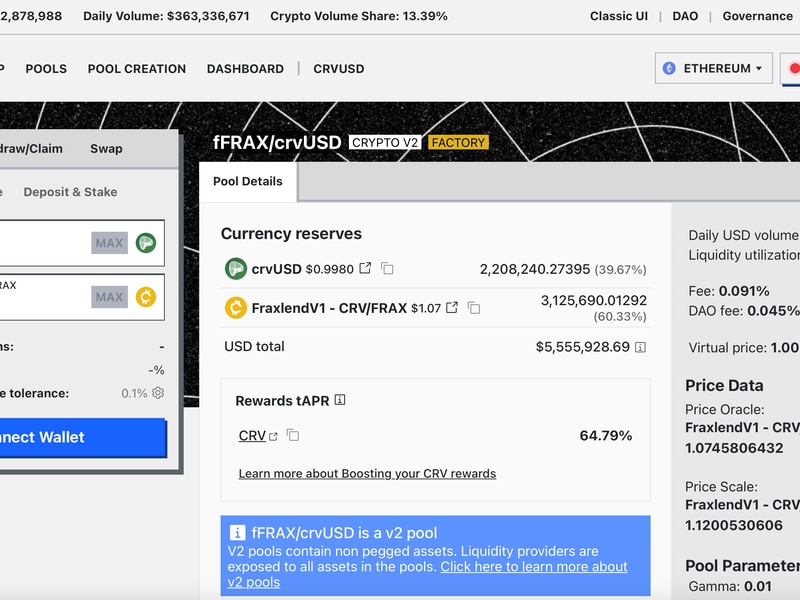Switch to the Swap tab
Screen dimensions: 800x600
tap(106, 148)
